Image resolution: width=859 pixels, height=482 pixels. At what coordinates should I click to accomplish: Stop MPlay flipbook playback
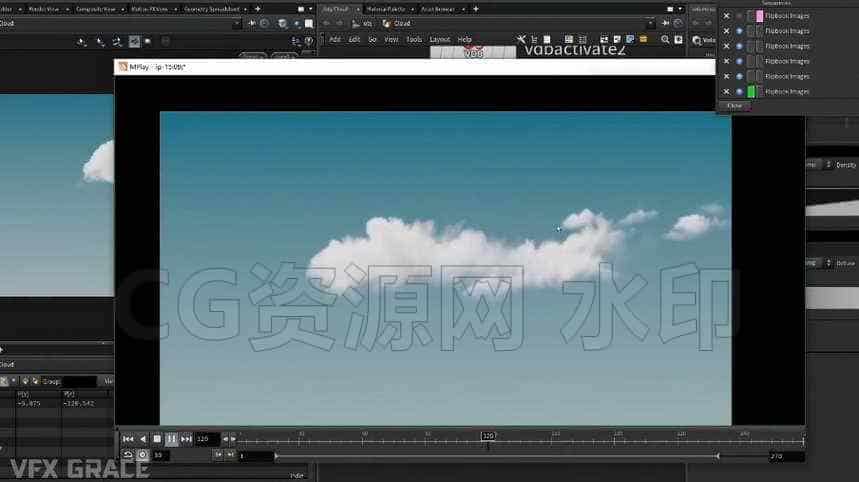tap(157, 439)
